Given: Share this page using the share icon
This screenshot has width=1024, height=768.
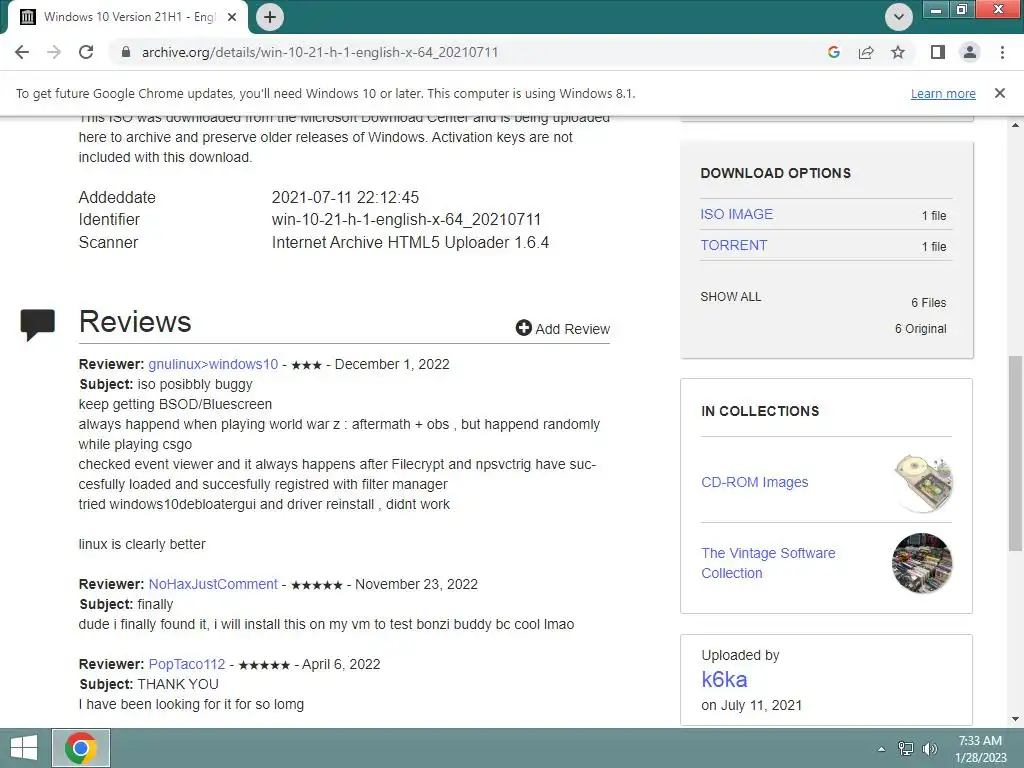Looking at the screenshot, I should click(866, 52).
